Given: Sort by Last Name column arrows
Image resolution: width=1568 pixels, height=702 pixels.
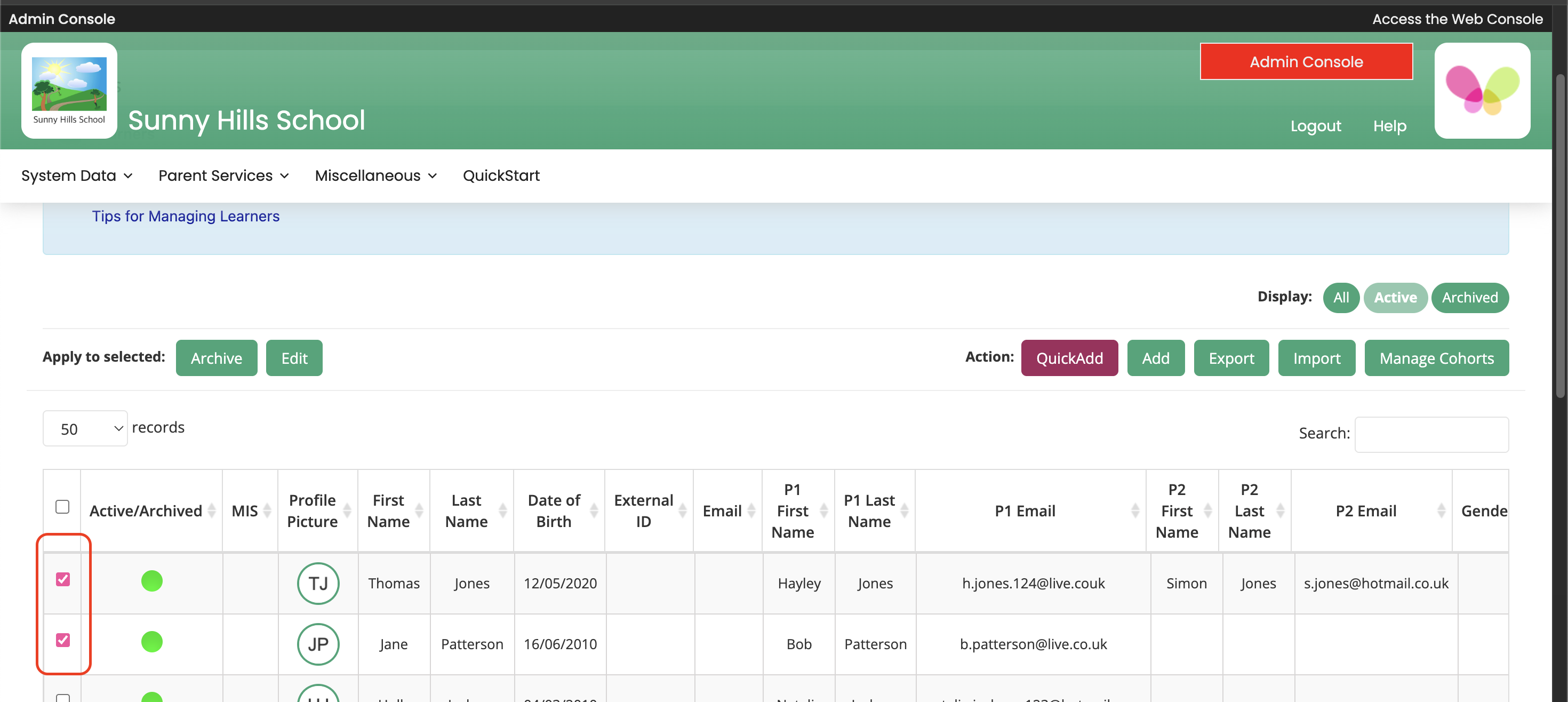Looking at the screenshot, I should tap(503, 510).
